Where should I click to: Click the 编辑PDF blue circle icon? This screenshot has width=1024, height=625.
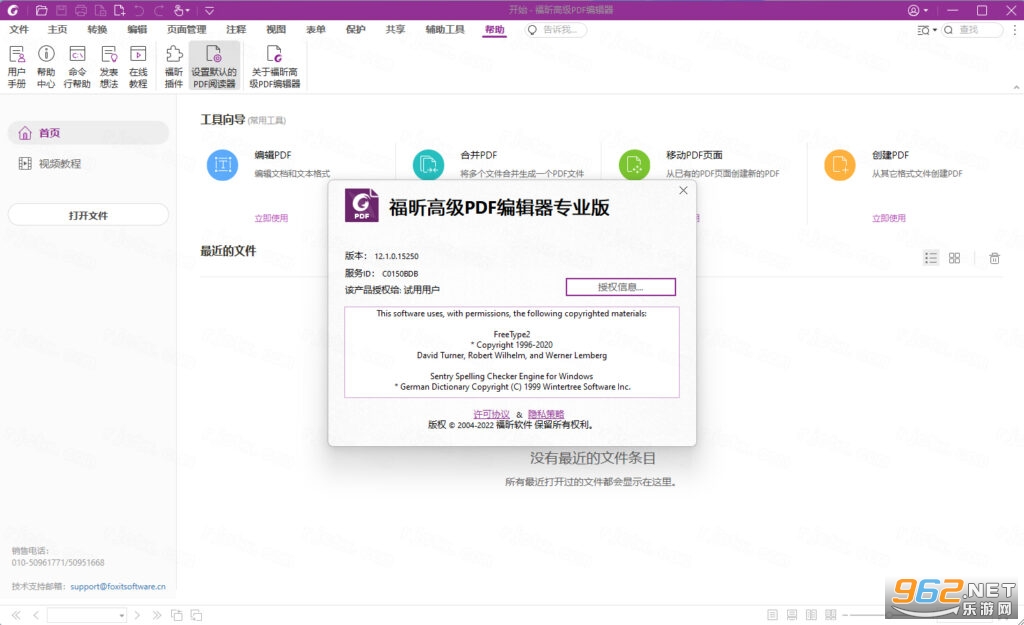(x=223, y=165)
